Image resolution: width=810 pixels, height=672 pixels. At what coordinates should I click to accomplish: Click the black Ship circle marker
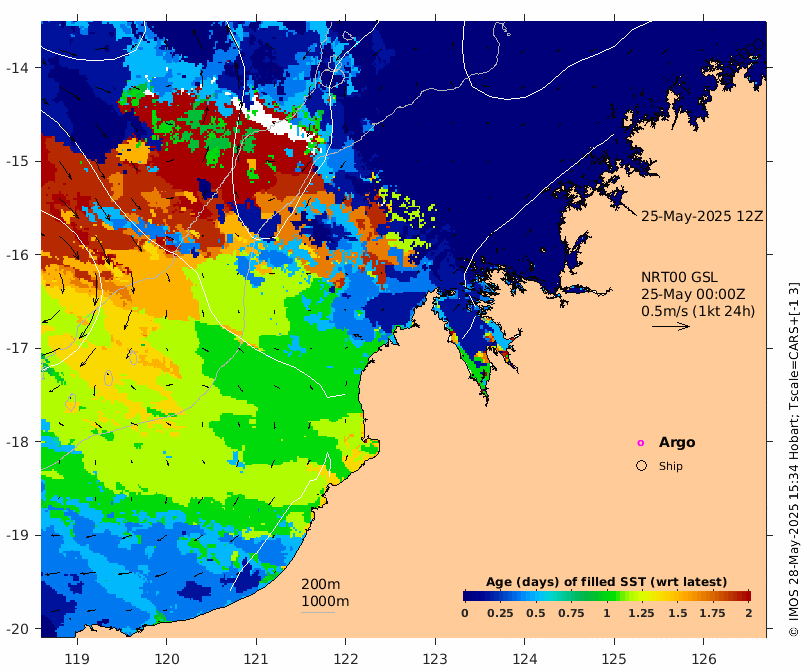[x=641, y=465]
